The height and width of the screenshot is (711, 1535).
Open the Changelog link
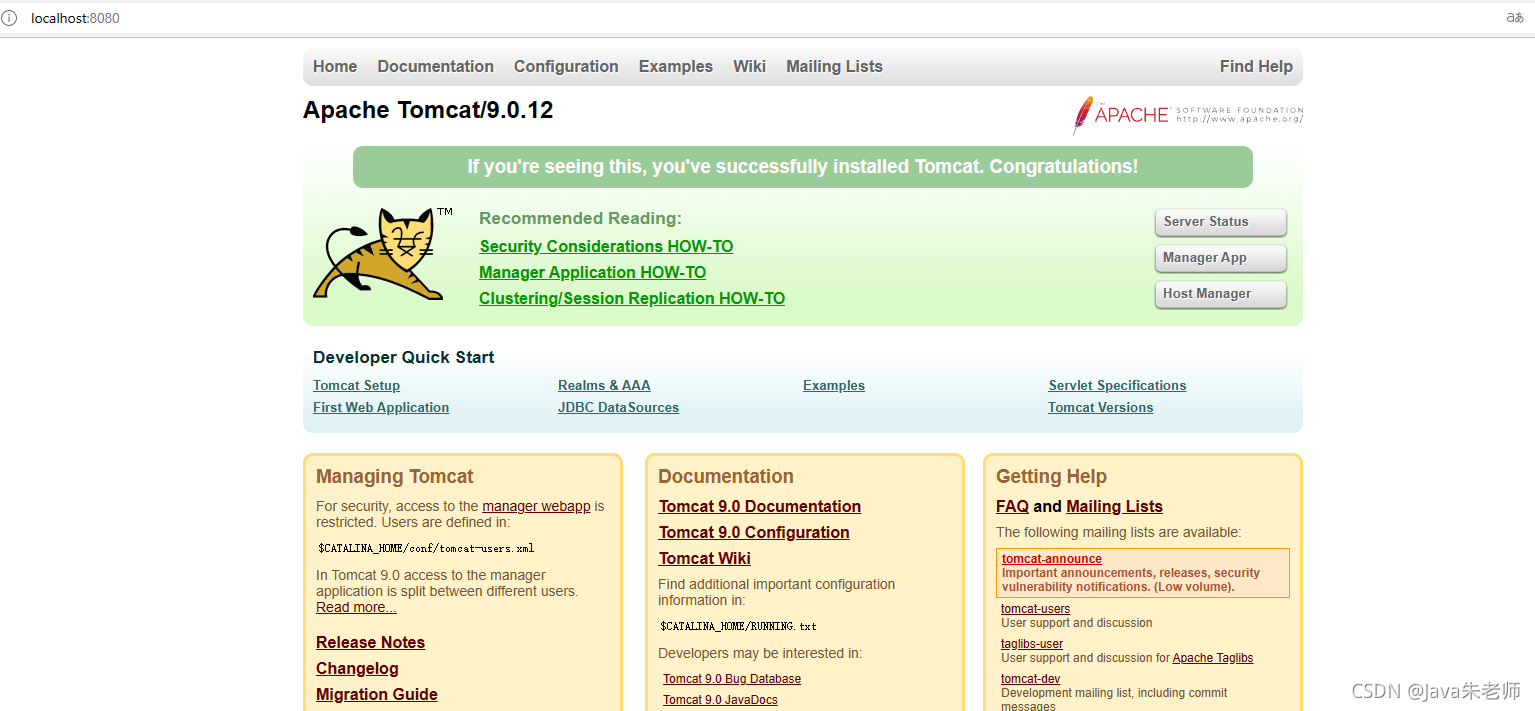click(357, 668)
